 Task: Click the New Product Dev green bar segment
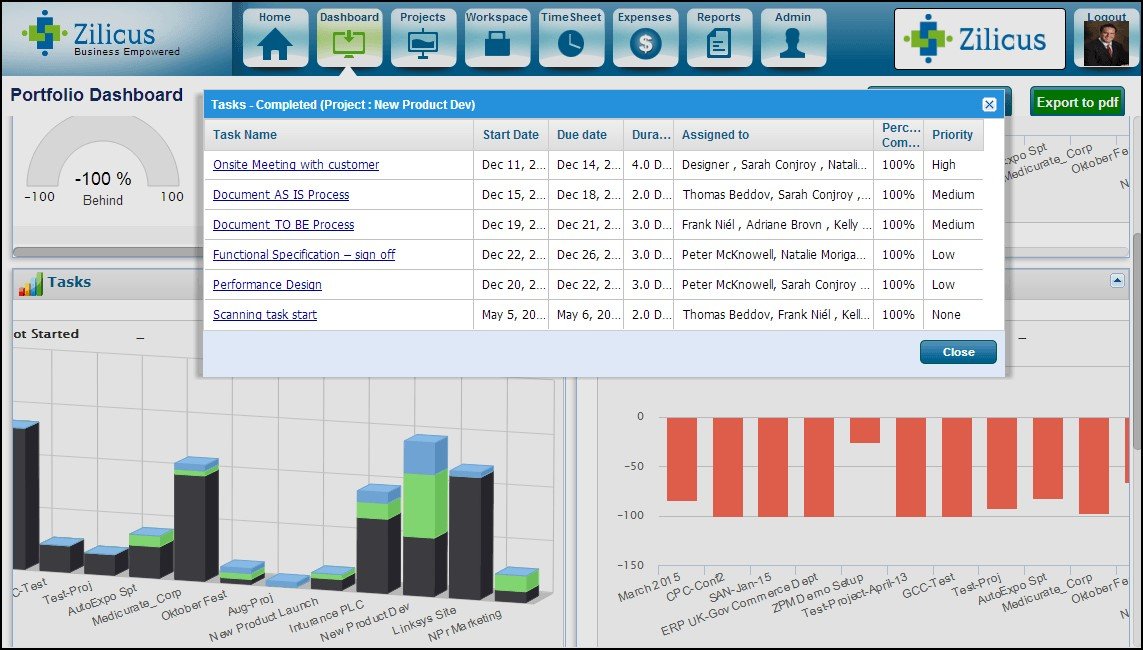pos(425,506)
